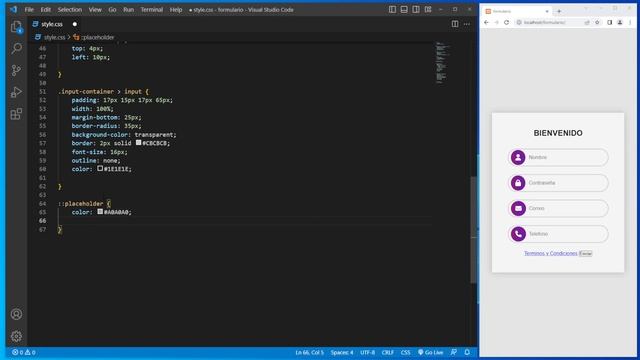The width and height of the screenshot is (640, 360).
Task: Click style.css in the breadcrumb
Action: pyautogui.click(x=54, y=37)
